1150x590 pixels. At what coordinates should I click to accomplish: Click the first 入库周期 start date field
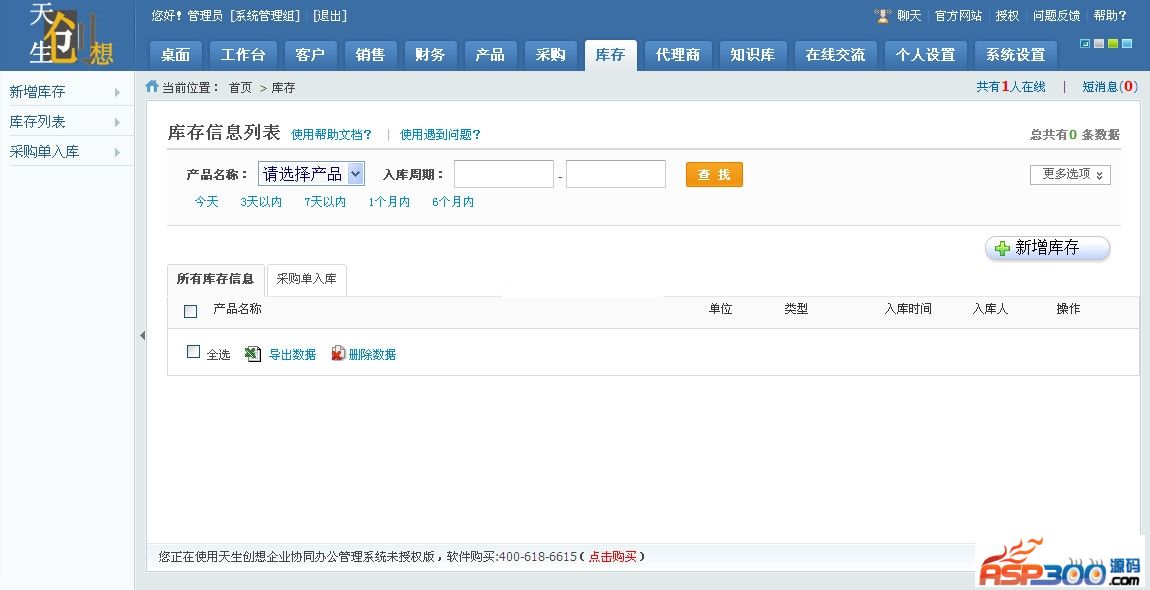[x=503, y=174]
